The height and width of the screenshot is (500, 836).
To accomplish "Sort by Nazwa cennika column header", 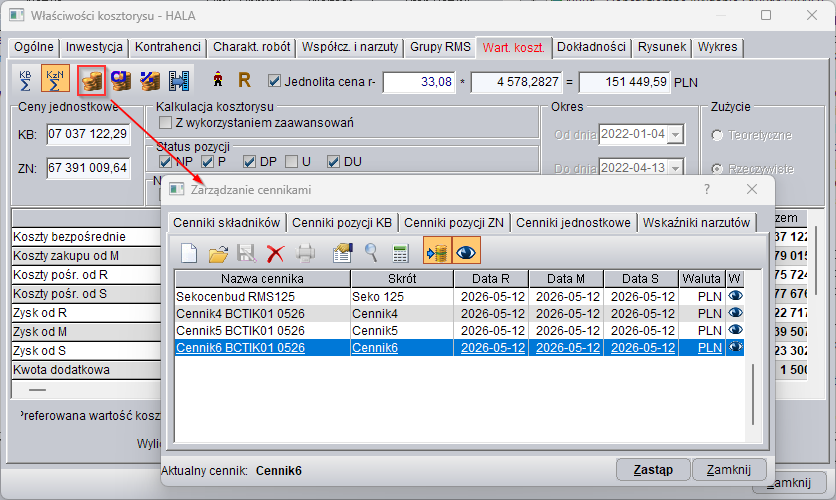I will 262,279.
